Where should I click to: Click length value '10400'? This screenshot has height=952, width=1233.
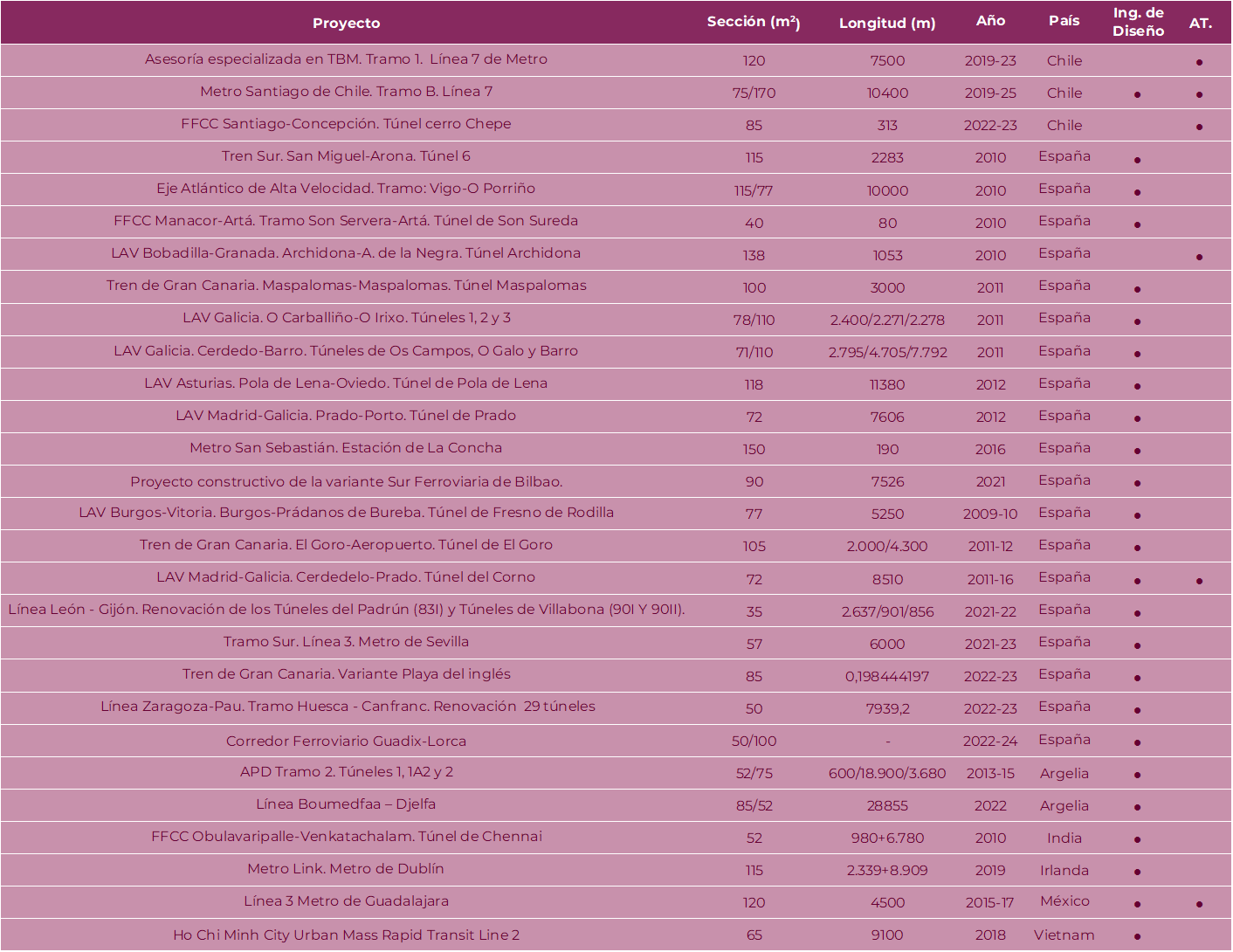pos(887,93)
